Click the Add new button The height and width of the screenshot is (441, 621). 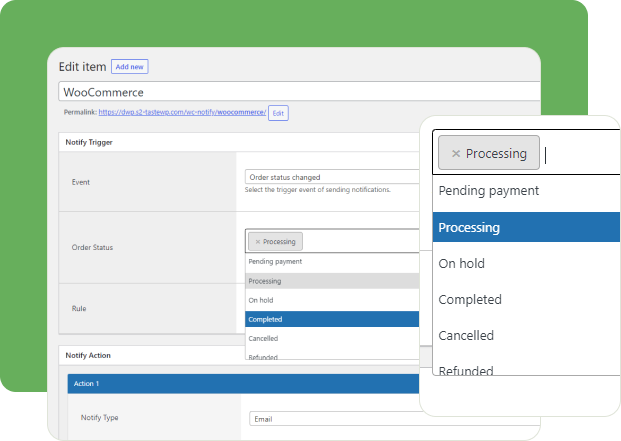pos(129,67)
